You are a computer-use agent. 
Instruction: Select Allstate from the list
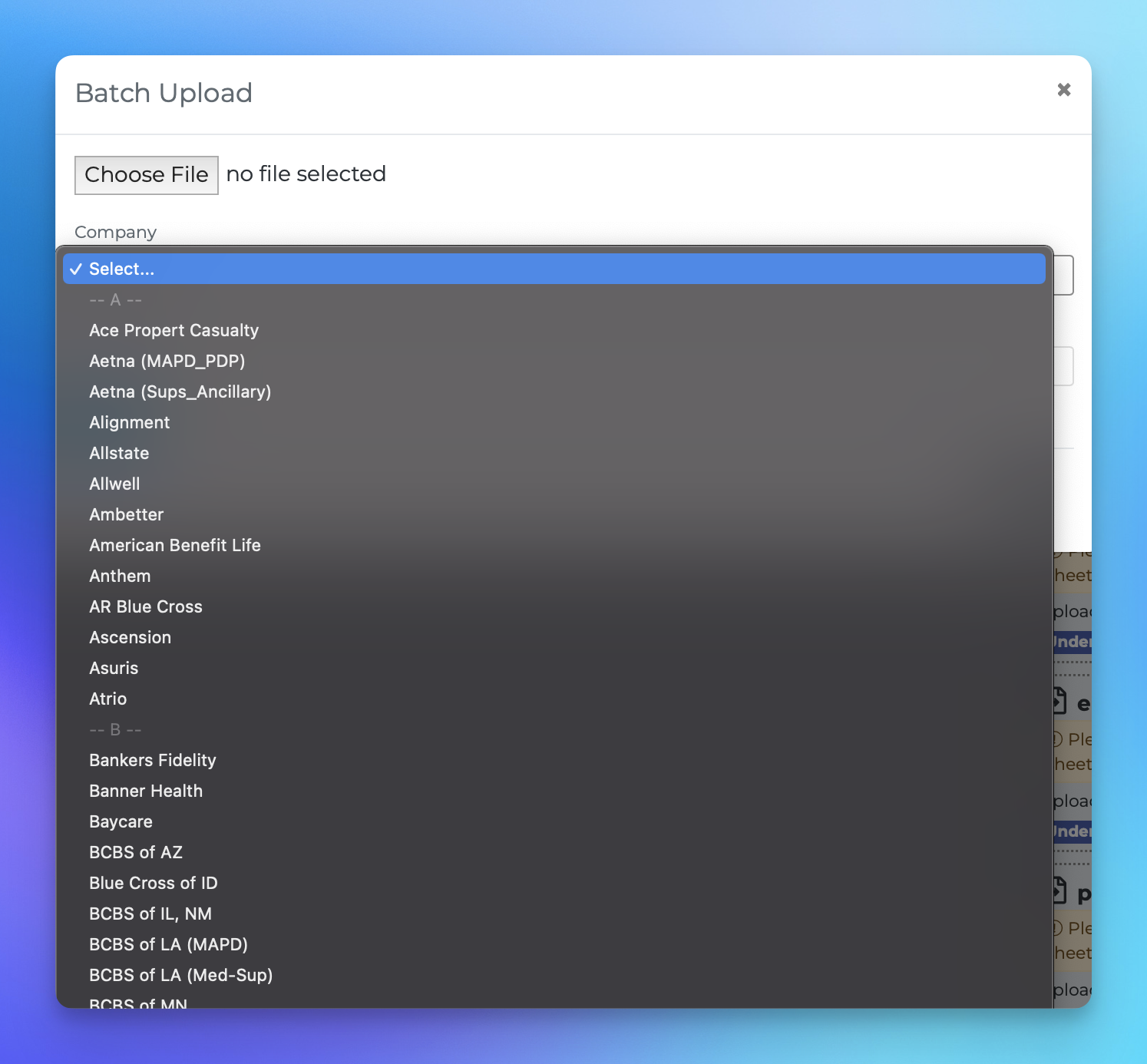click(x=554, y=453)
